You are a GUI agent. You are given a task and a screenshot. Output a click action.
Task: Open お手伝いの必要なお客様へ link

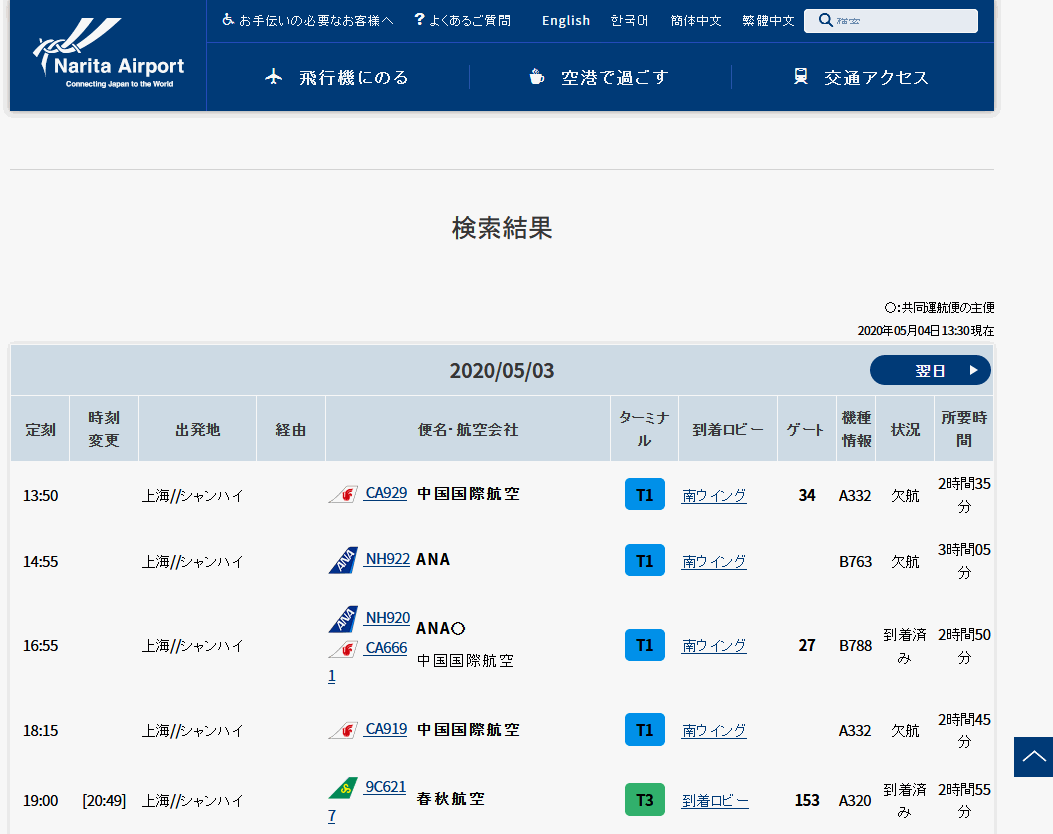pyautogui.click(x=316, y=20)
